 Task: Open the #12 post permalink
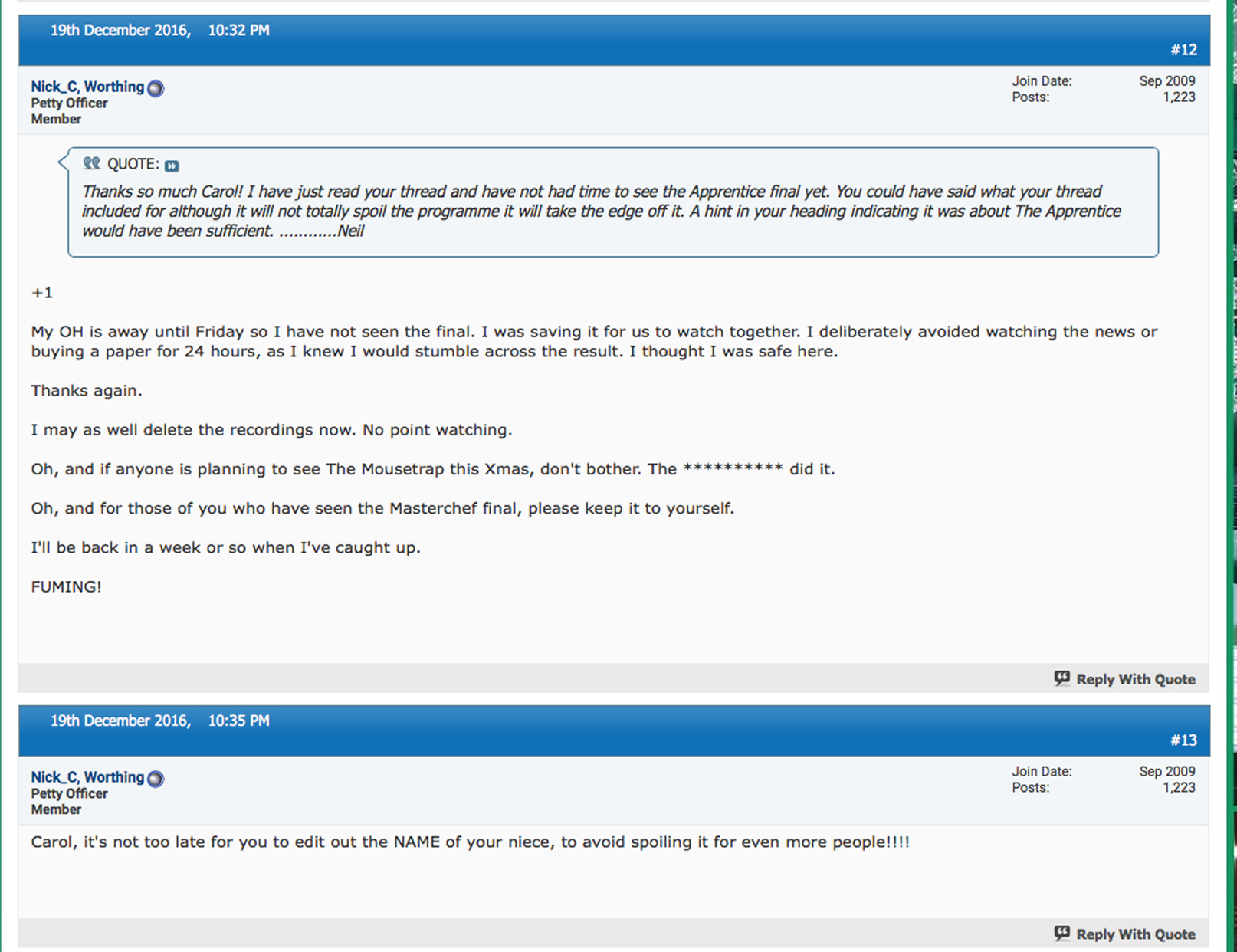tap(1183, 50)
